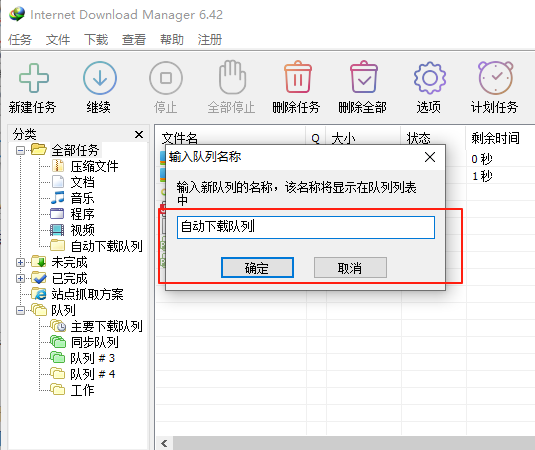Close the 输入队列名称 dialog
Viewport: 535px width, 450px height.
tap(430, 157)
